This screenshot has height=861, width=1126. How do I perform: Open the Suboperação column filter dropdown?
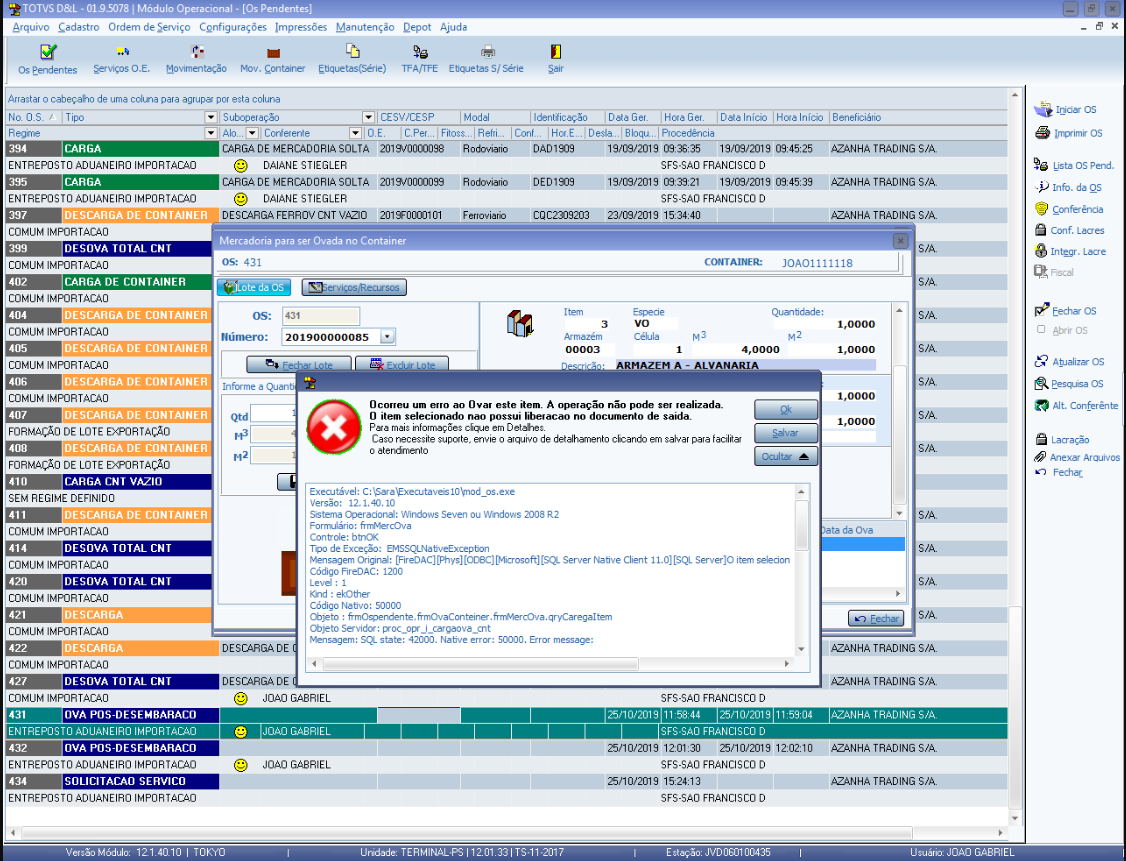368,117
